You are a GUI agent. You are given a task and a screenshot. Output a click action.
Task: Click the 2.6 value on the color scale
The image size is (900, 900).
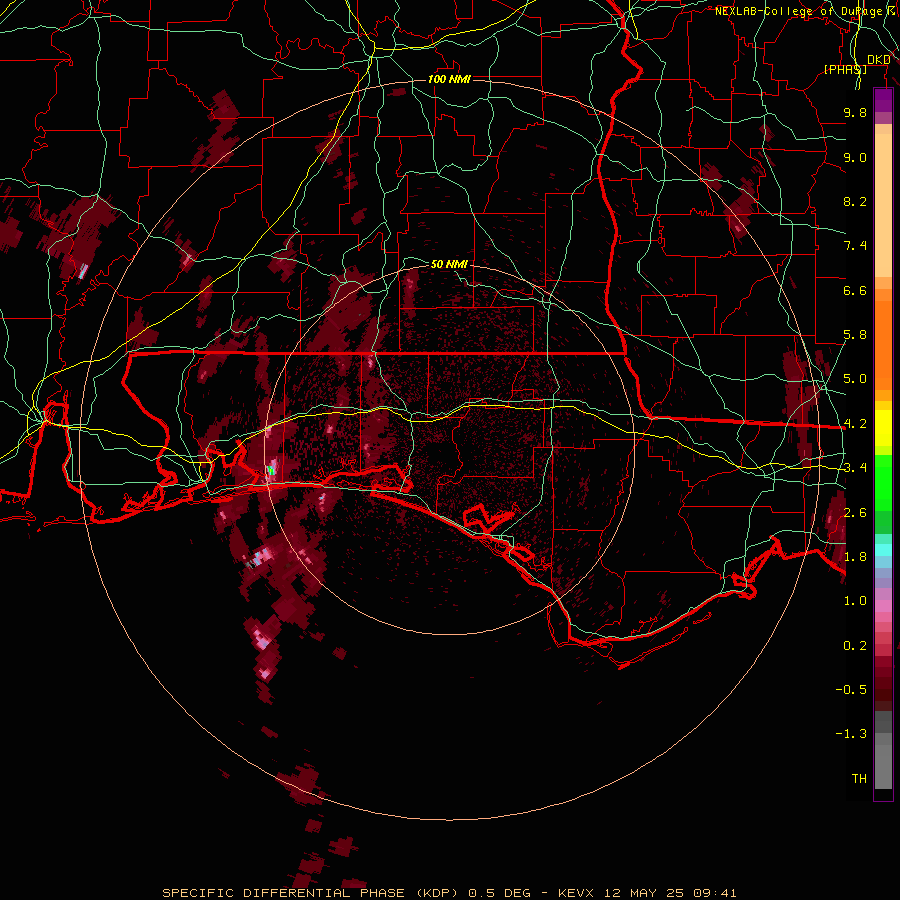855,513
